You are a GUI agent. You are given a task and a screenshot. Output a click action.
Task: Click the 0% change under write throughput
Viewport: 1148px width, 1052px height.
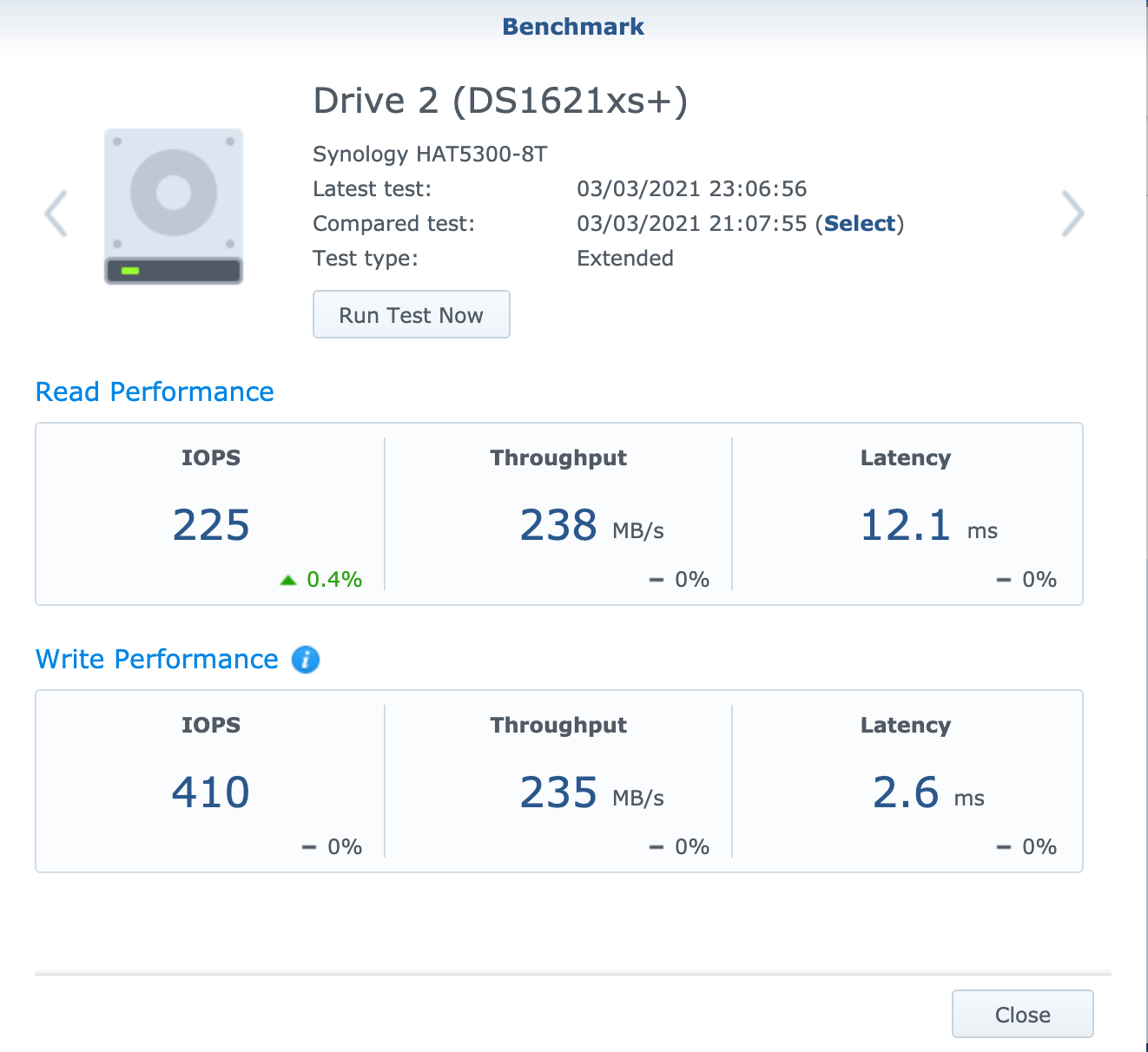[680, 847]
